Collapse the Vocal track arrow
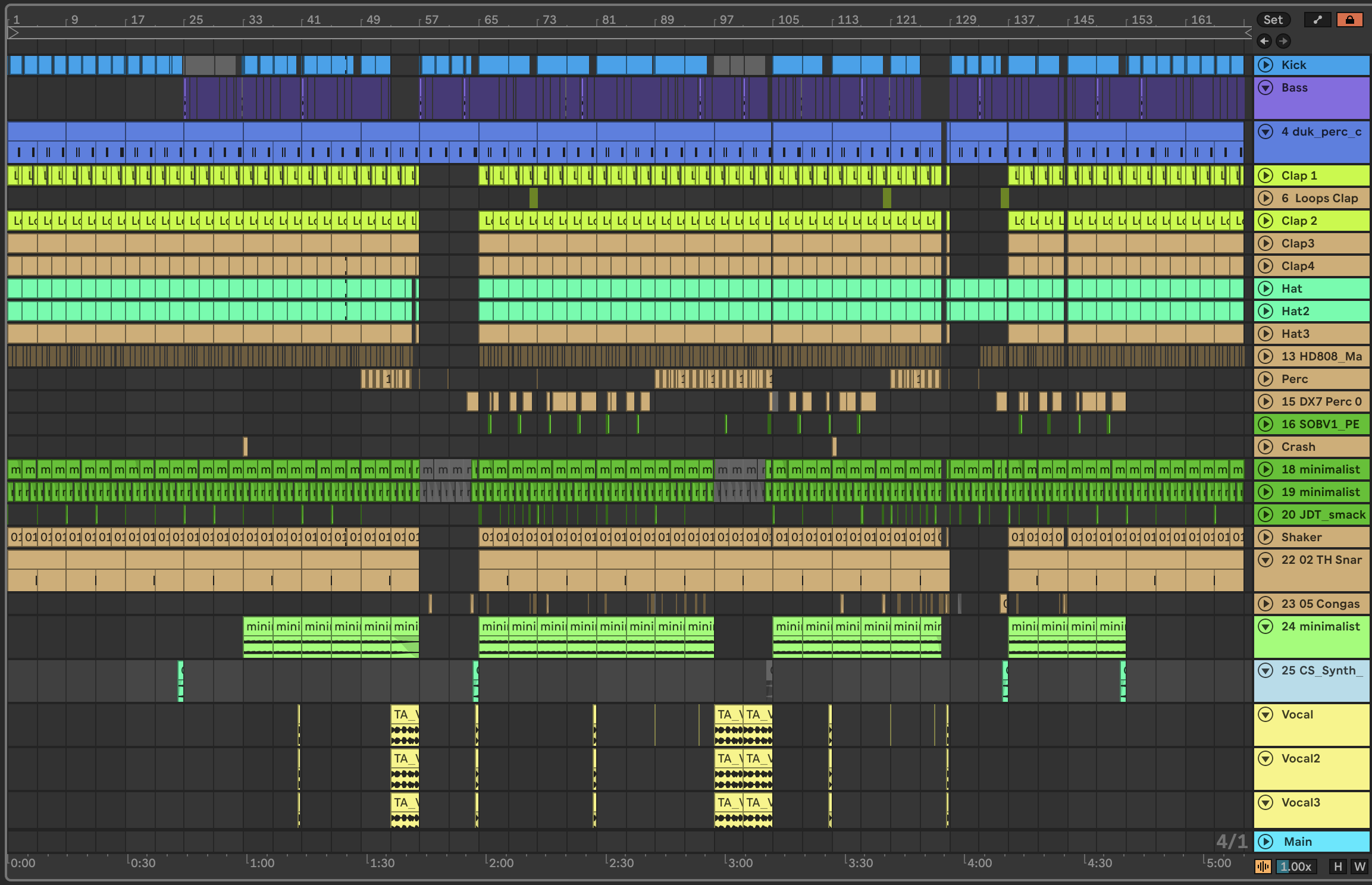The image size is (1372, 885). coord(1266,715)
